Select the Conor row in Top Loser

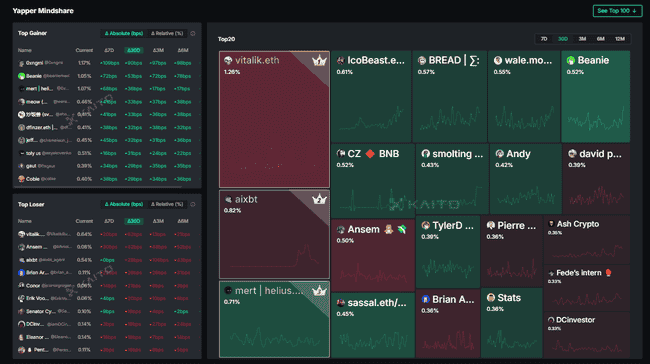[107, 286]
